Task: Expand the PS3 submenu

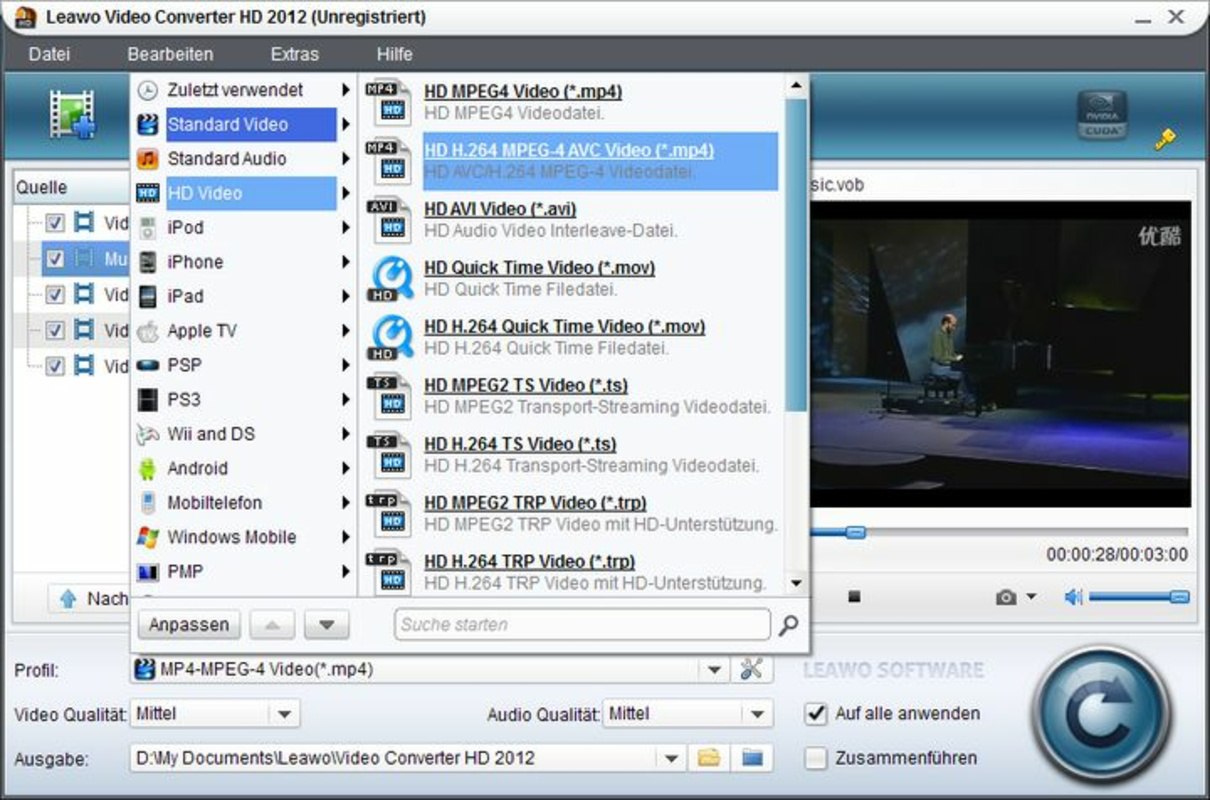Action: click(x=345, y=400)
